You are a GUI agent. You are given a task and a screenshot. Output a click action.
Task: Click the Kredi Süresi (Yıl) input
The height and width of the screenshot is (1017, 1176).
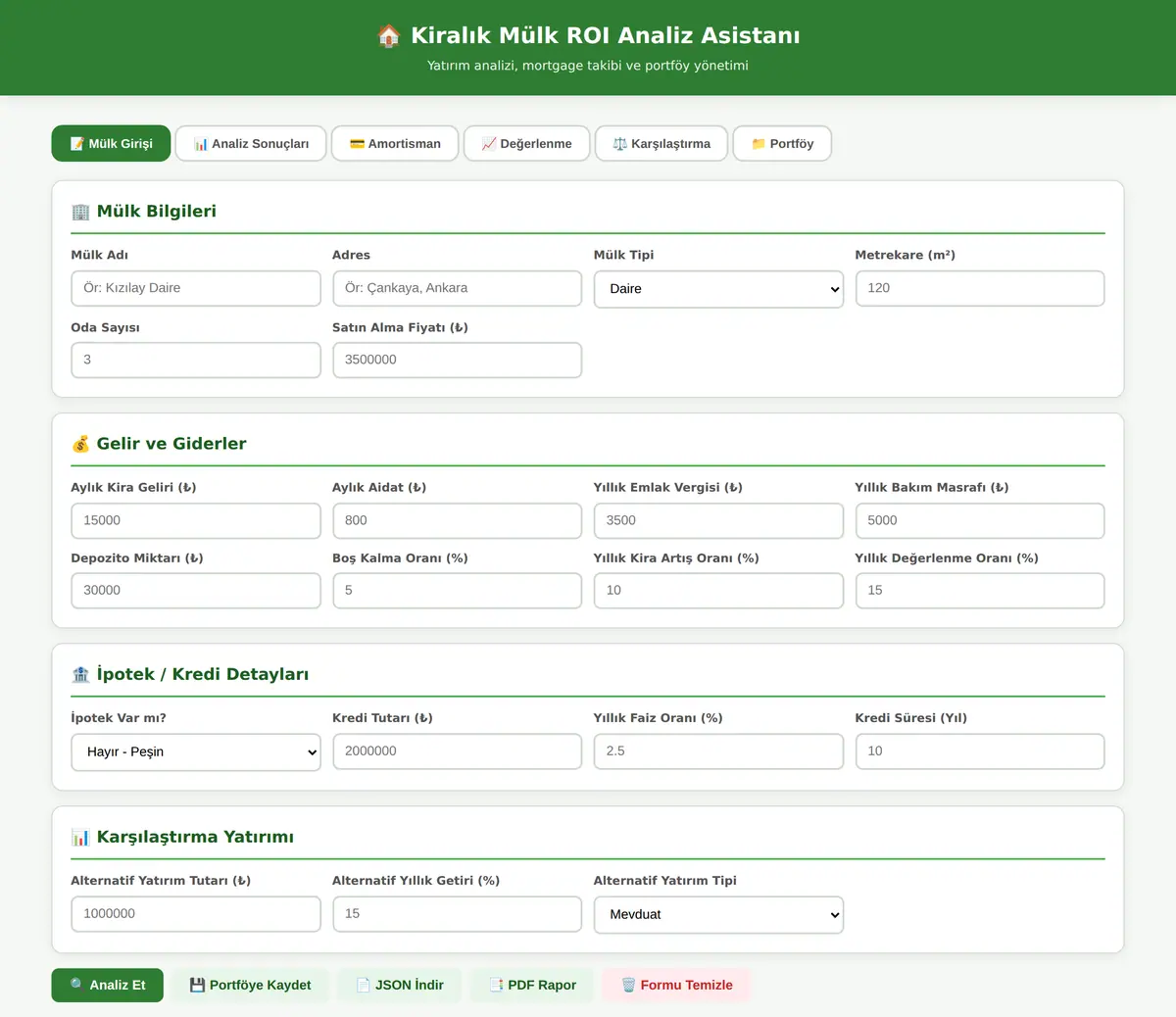(980, 751)
